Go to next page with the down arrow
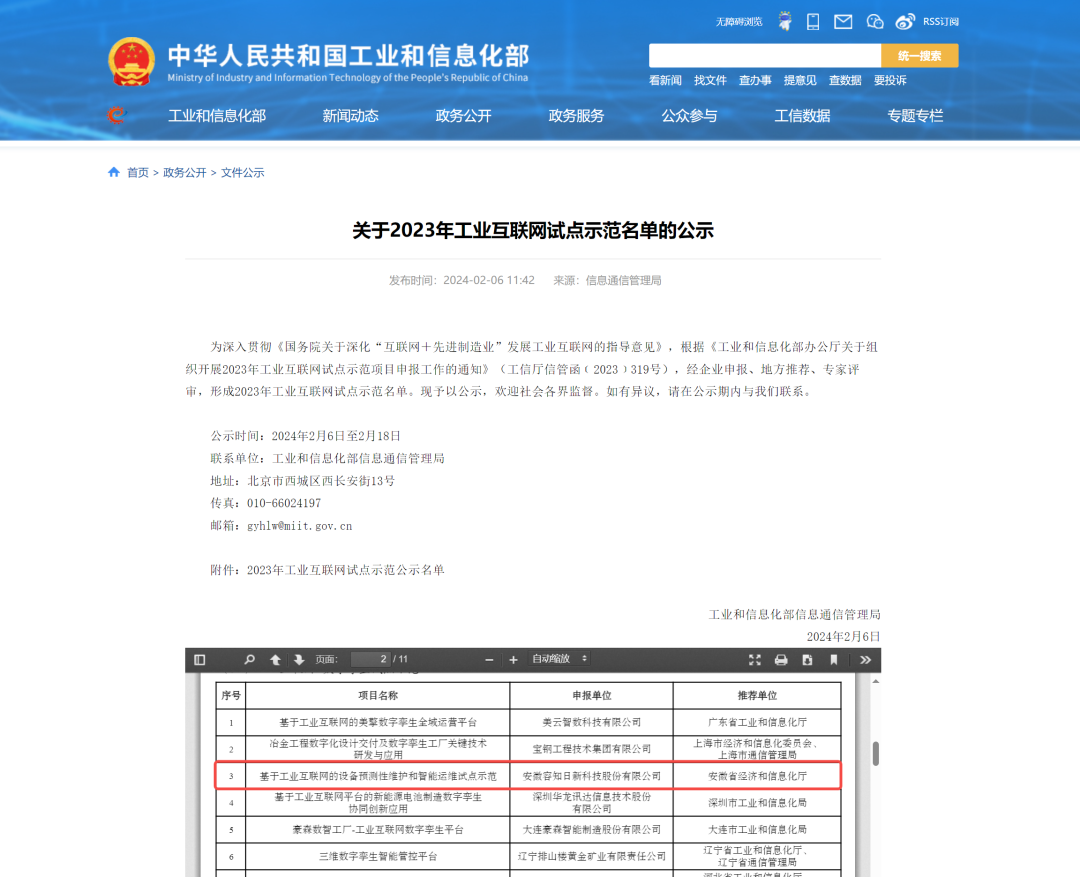This screenshot has width=1080, height=877. [x=299, y=659]
